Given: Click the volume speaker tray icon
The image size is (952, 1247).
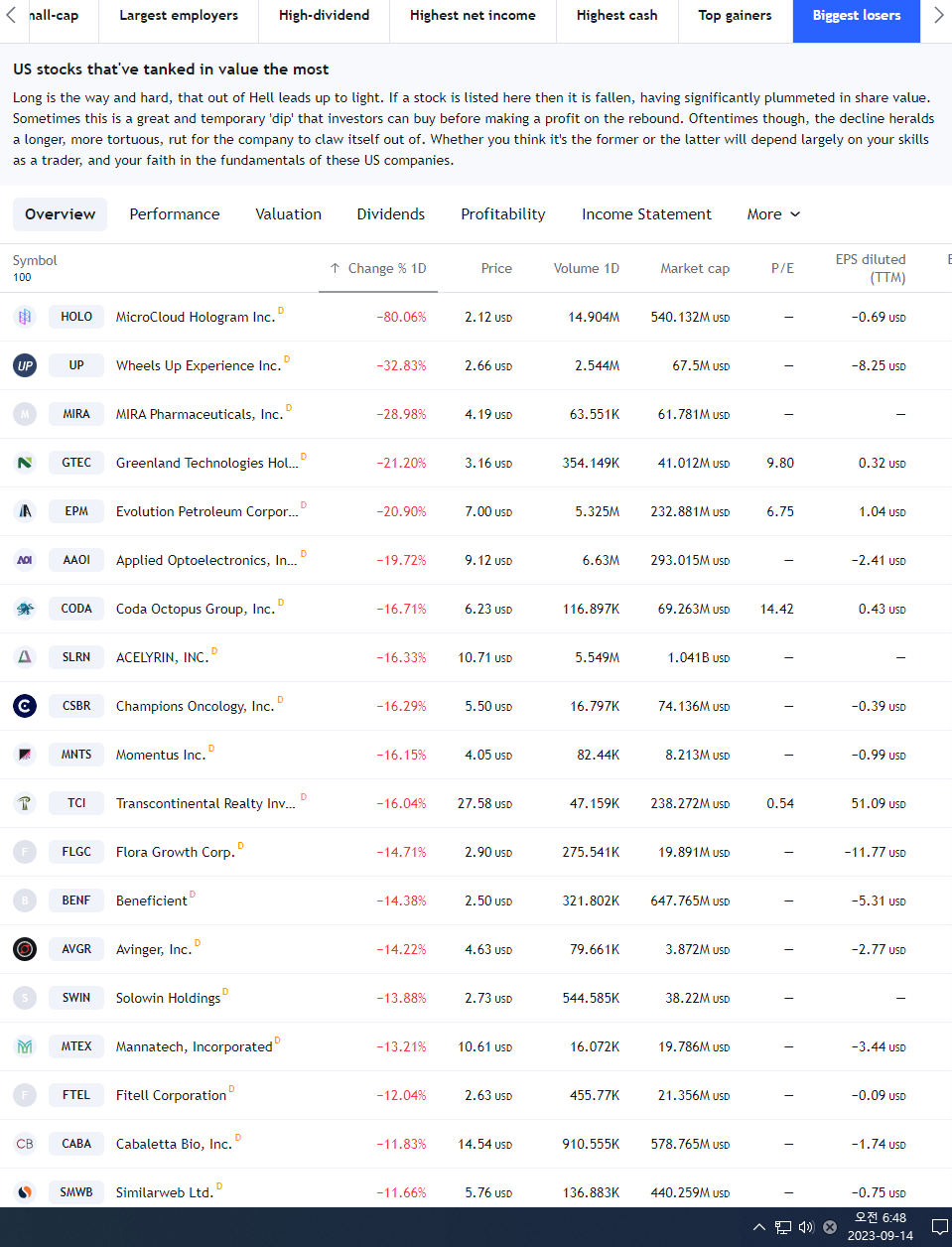Looking at the screenshot, I should pyautogui.click(x=806, y=1227).
